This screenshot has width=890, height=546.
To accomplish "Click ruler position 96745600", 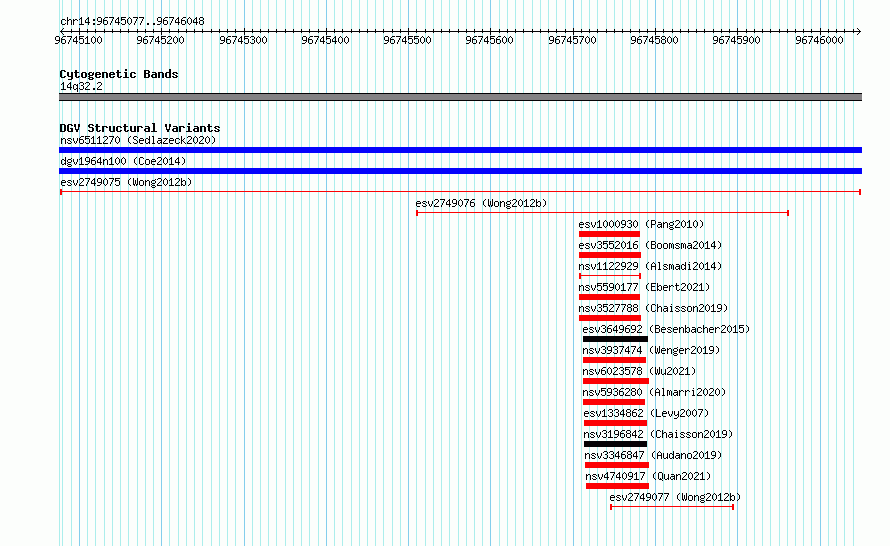I will click(x=489, y=40).
